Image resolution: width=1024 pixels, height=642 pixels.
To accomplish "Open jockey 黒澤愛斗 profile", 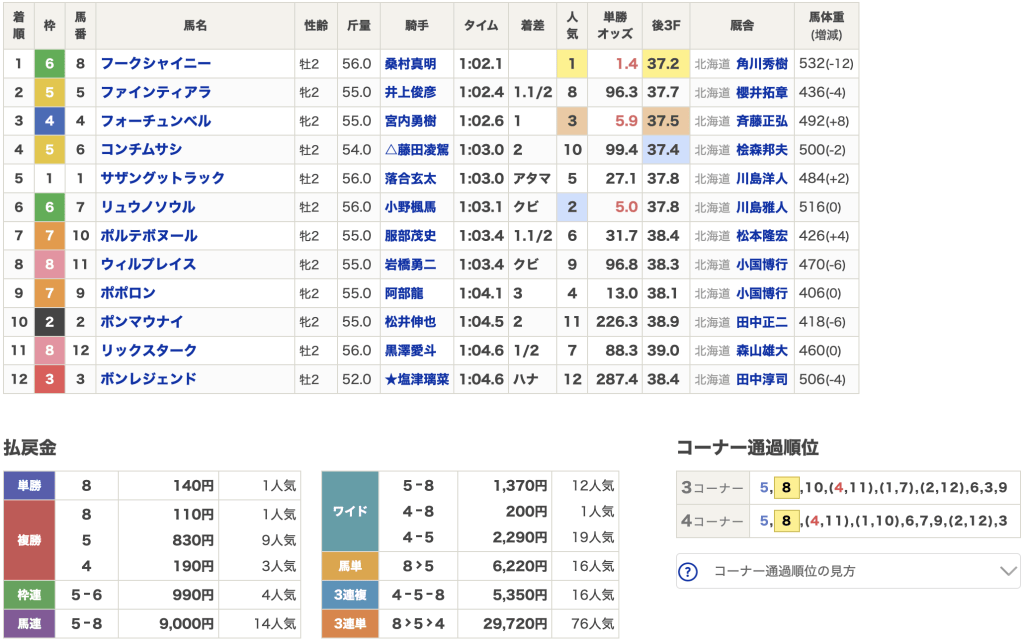I will pyautogui.click(x=410, y=351).
